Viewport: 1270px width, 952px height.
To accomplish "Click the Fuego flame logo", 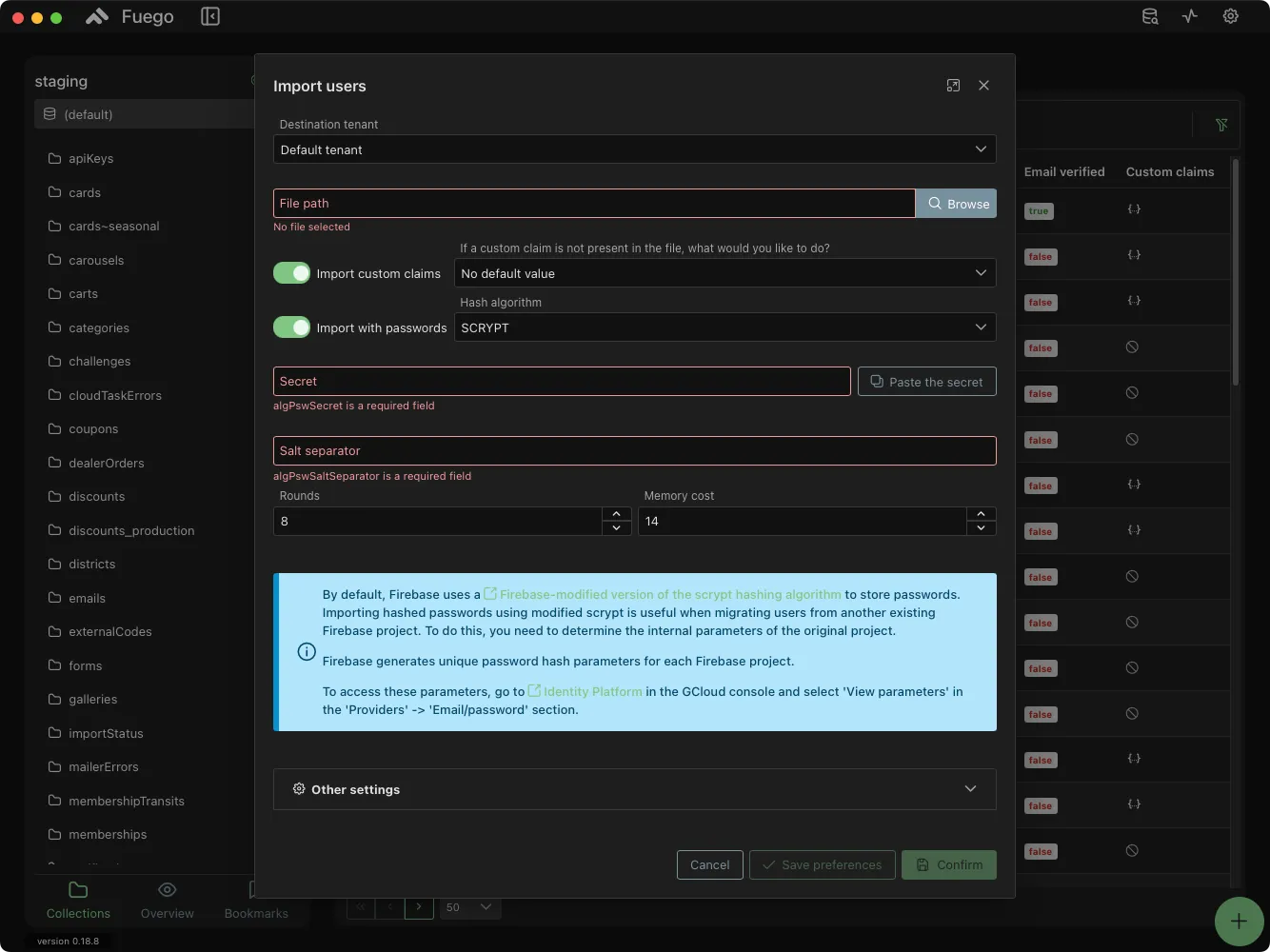I will coord(96,15).
